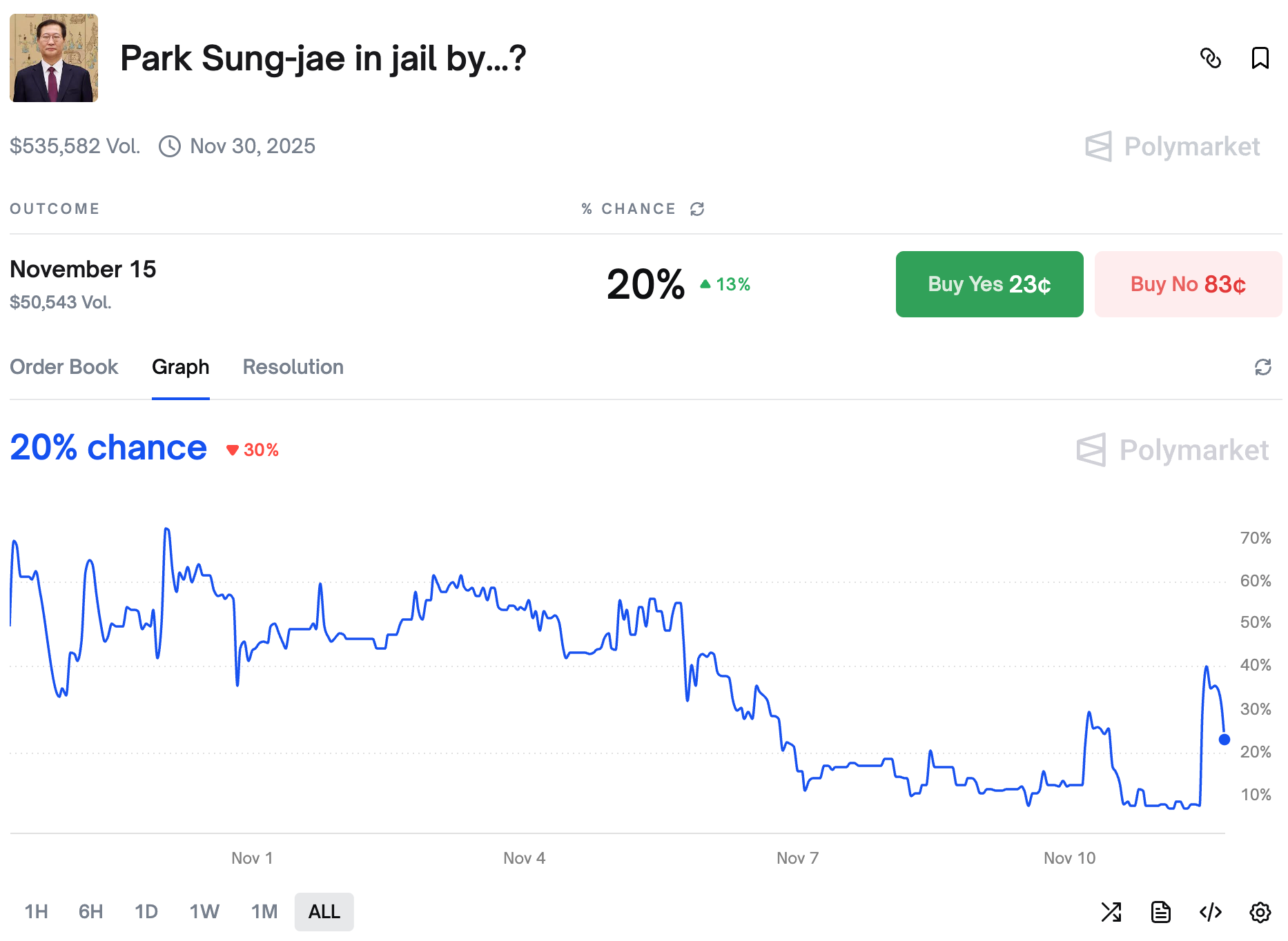This screenshot has height=941, width=1288.
Task: Open the embed code icon
Action: click(1211, 912)
